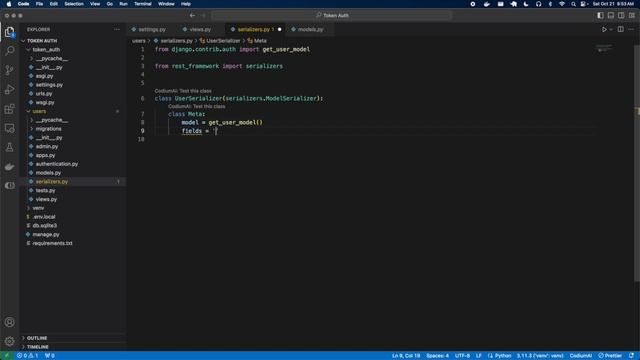
Task: Open editor More Actions ellipsis
Action: click(631, 29)
